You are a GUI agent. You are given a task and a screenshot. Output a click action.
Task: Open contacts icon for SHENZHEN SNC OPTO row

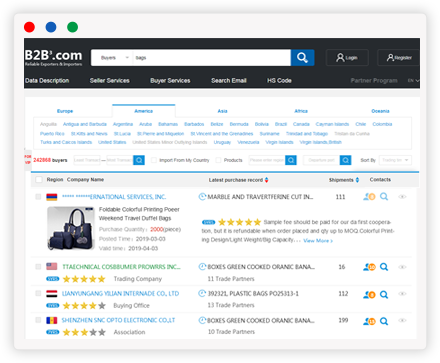click(x=369, y=321)
